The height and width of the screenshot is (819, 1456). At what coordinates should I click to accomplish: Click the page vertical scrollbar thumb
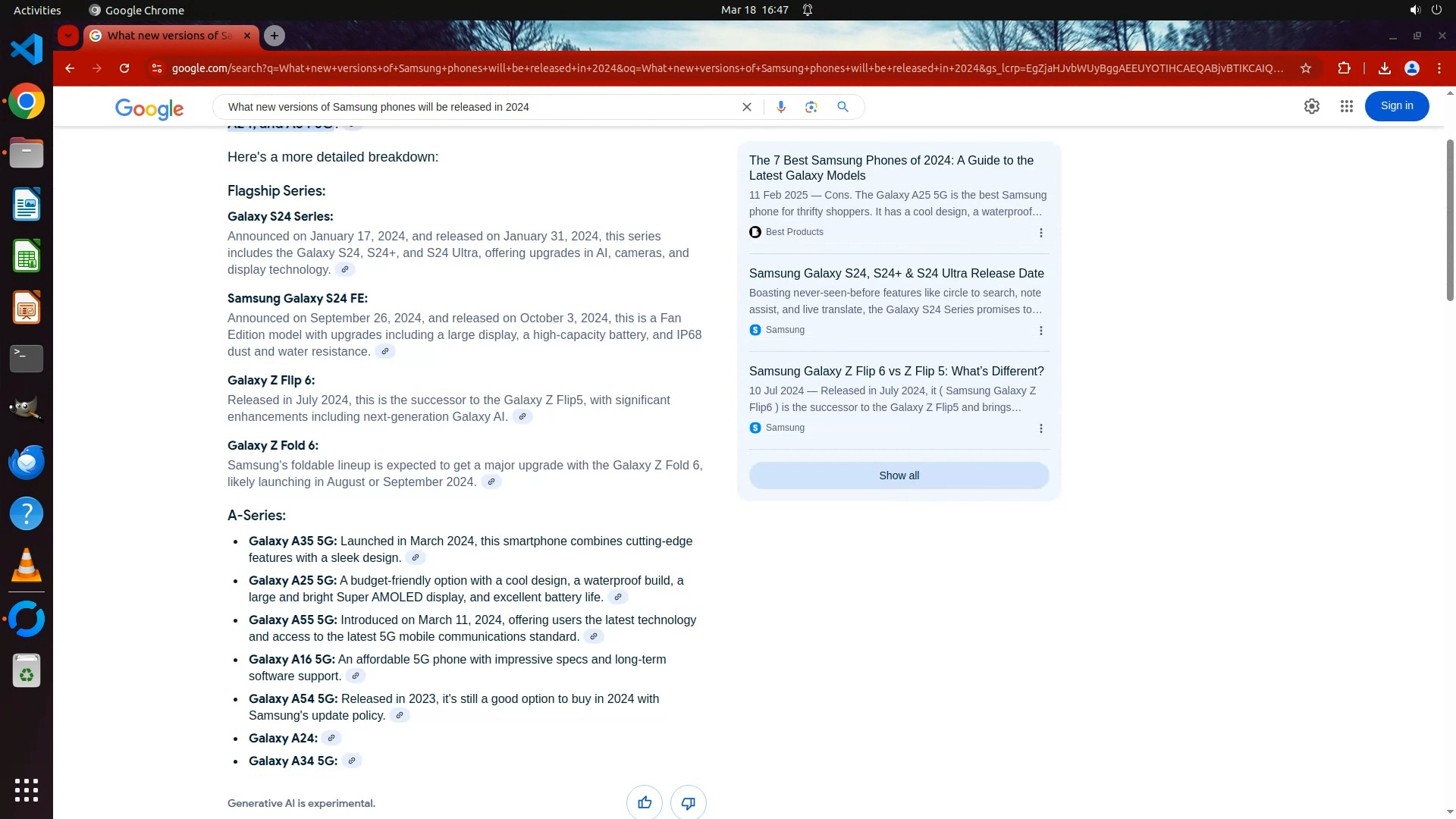point(1449,220)
